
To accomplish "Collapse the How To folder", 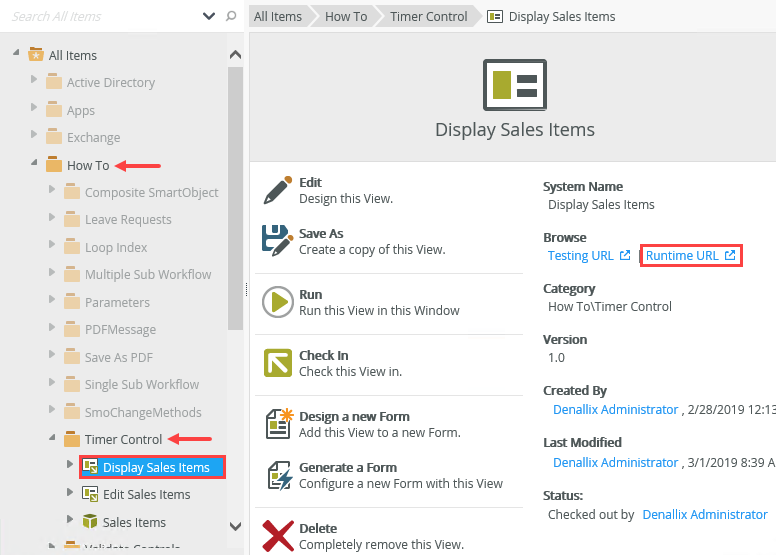I will 33,164.
